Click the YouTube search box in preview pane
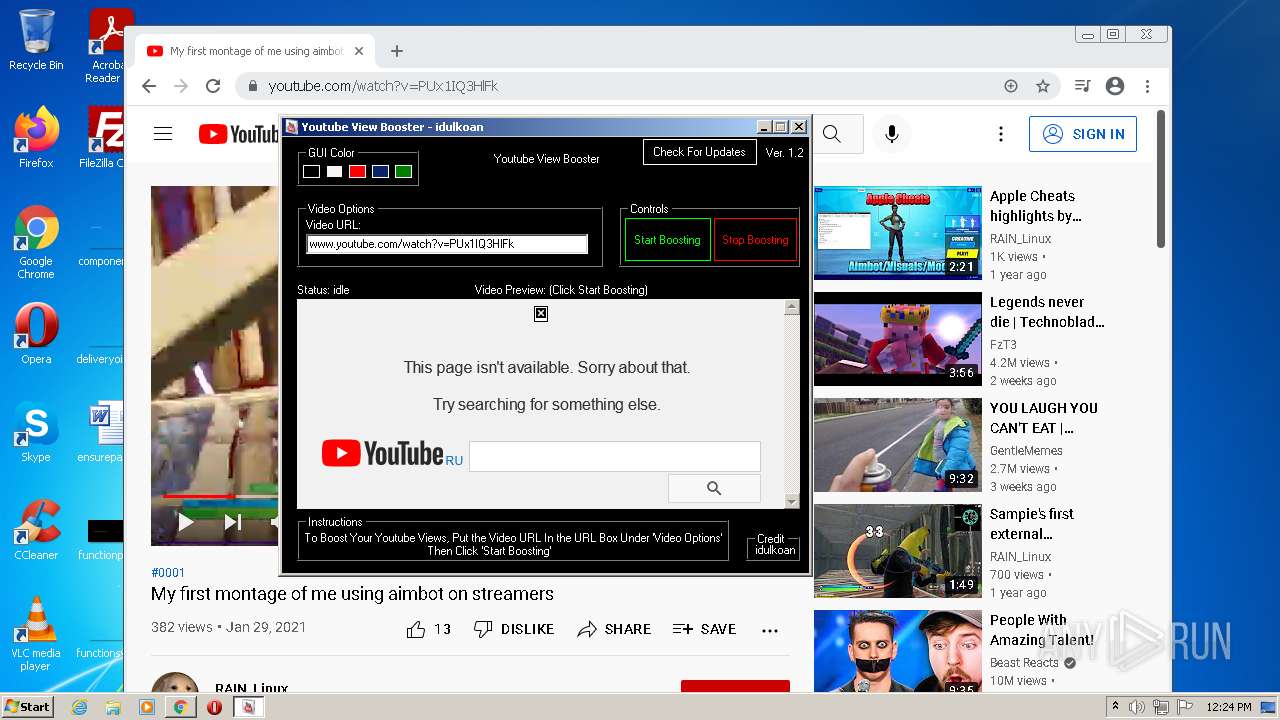The image size is (1280, 720). tap(614, 457)
